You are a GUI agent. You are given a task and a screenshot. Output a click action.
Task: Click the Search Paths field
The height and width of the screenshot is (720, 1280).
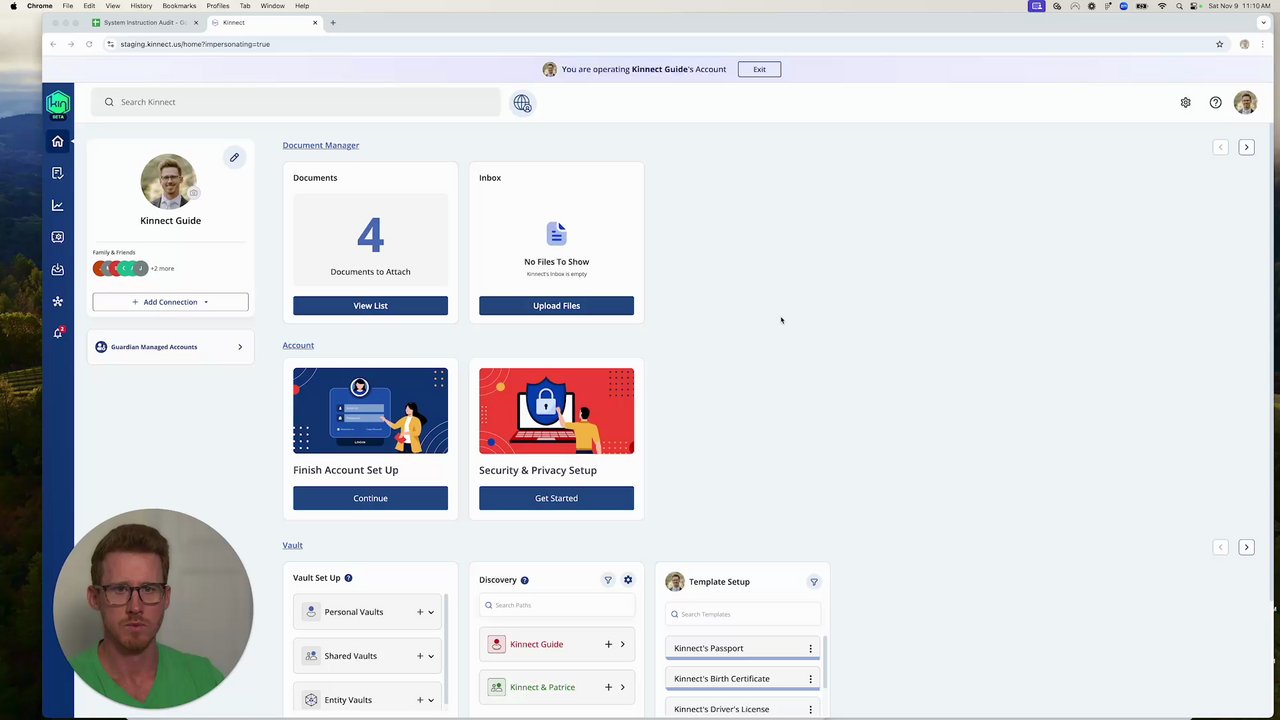(x=556, y=605)
